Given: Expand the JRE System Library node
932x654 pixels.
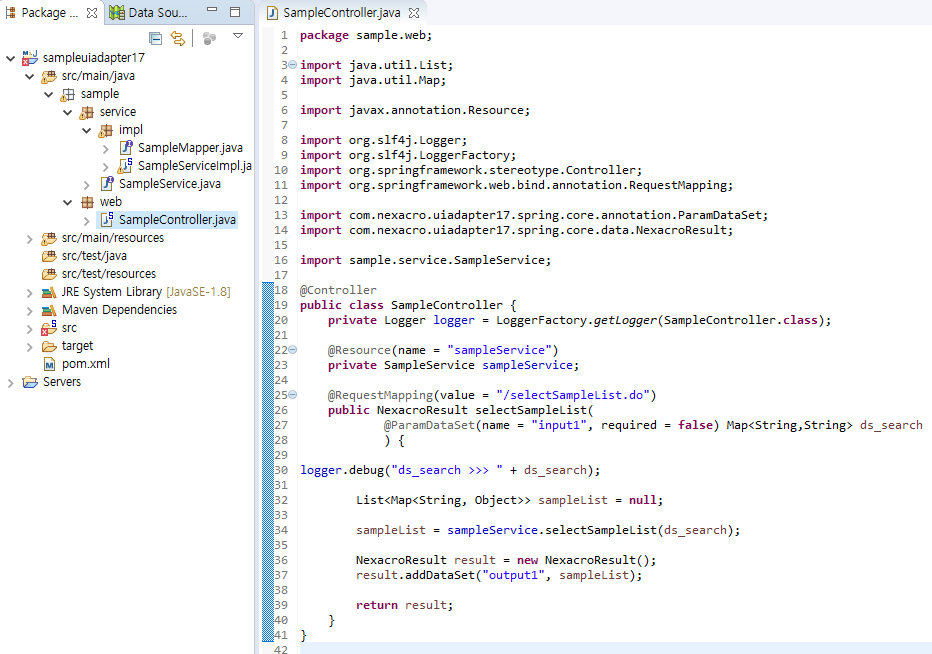Looking at the screenshot, I should click(30, 292).
